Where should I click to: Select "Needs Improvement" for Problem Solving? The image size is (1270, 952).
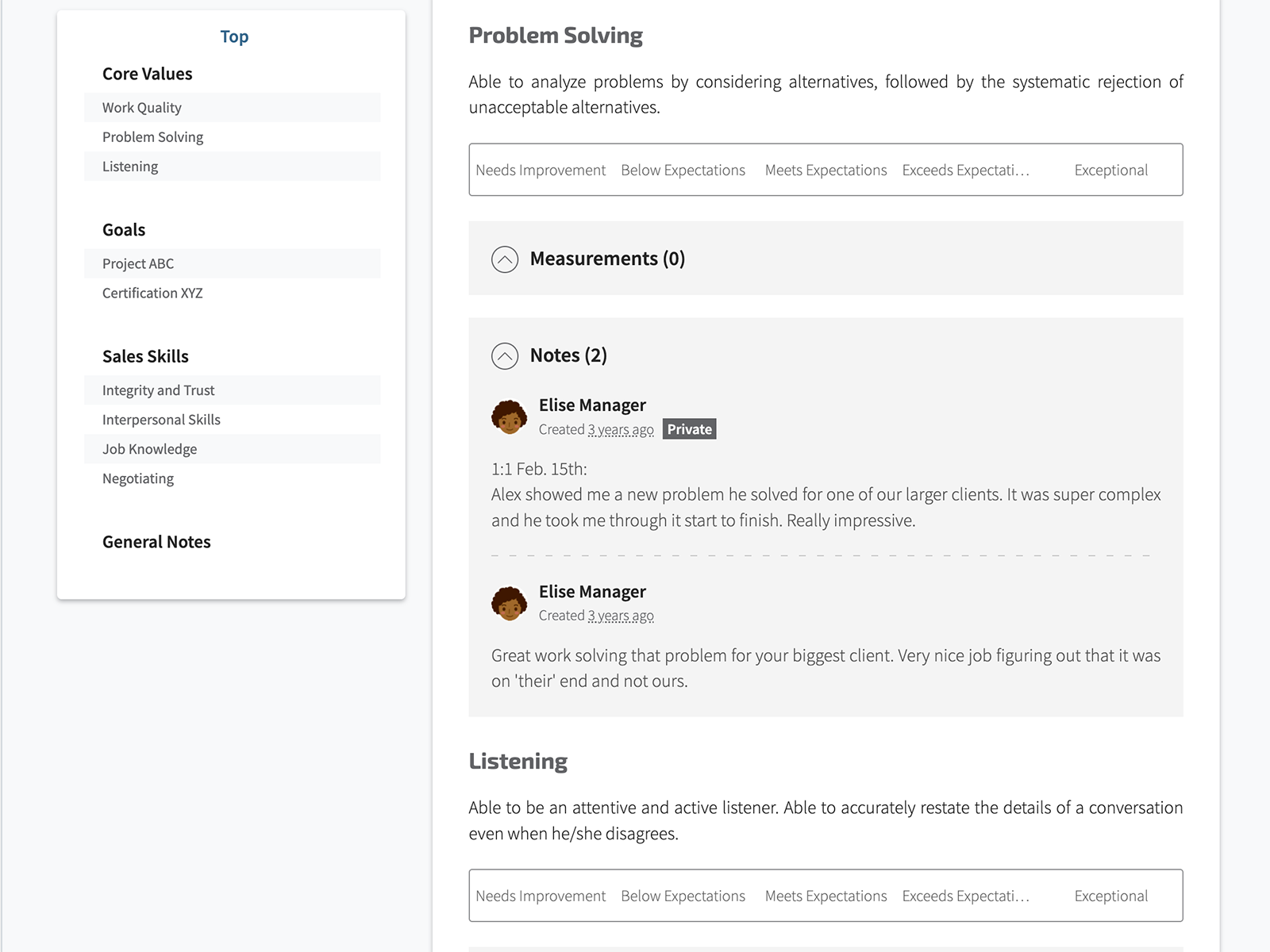pyautogui.click(x=541, y=170)
